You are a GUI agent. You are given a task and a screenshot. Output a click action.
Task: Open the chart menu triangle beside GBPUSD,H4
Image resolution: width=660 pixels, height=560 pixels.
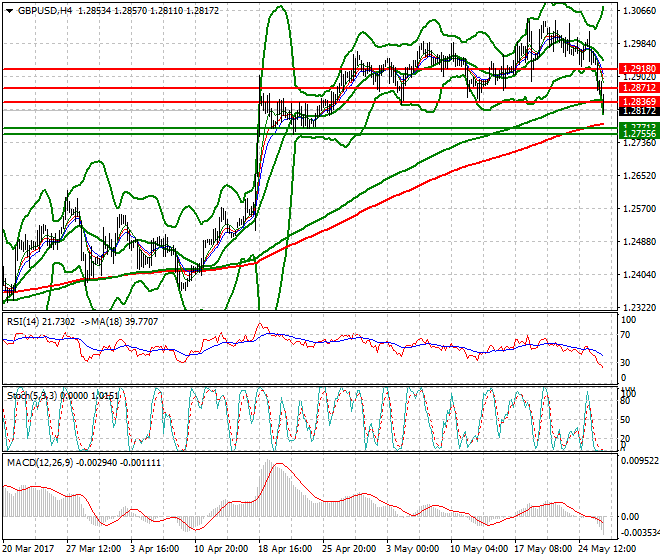pos(9,11)
